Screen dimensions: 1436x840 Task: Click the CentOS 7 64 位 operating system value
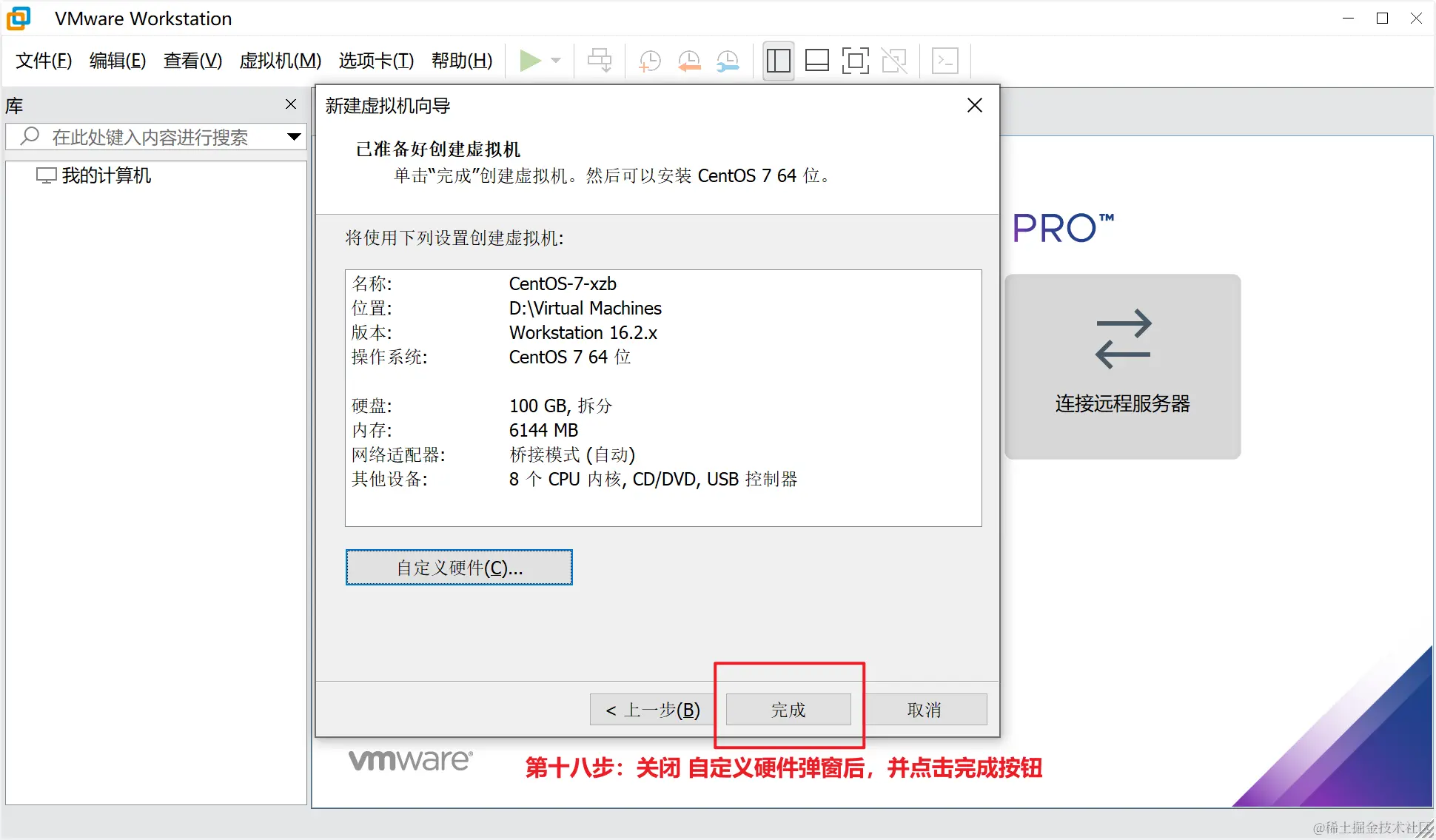pos(570,357)
